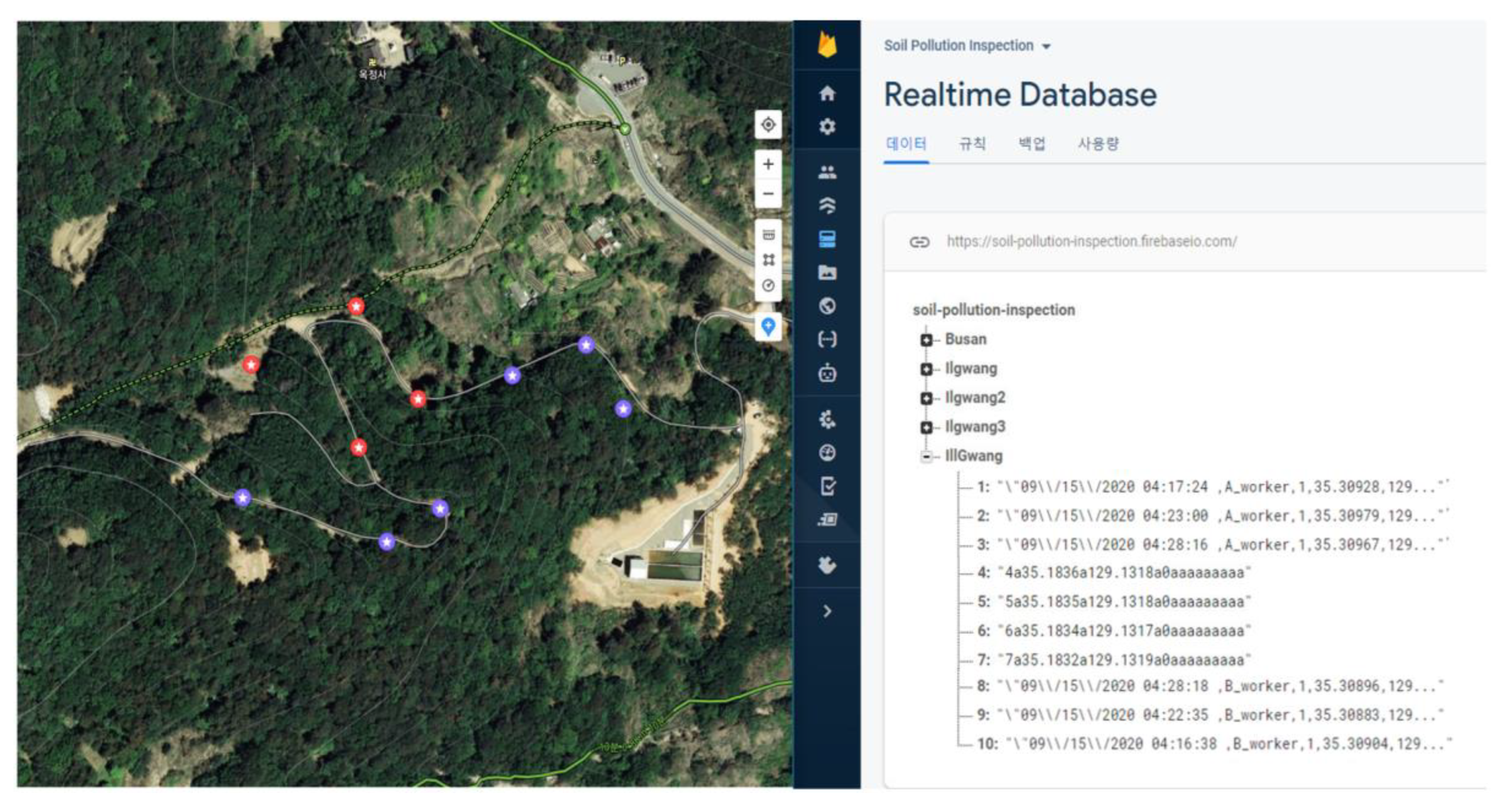This screenshot has width=1512, height=804.
Task: Collapse the IllGwang tree node
Action: 926,457
